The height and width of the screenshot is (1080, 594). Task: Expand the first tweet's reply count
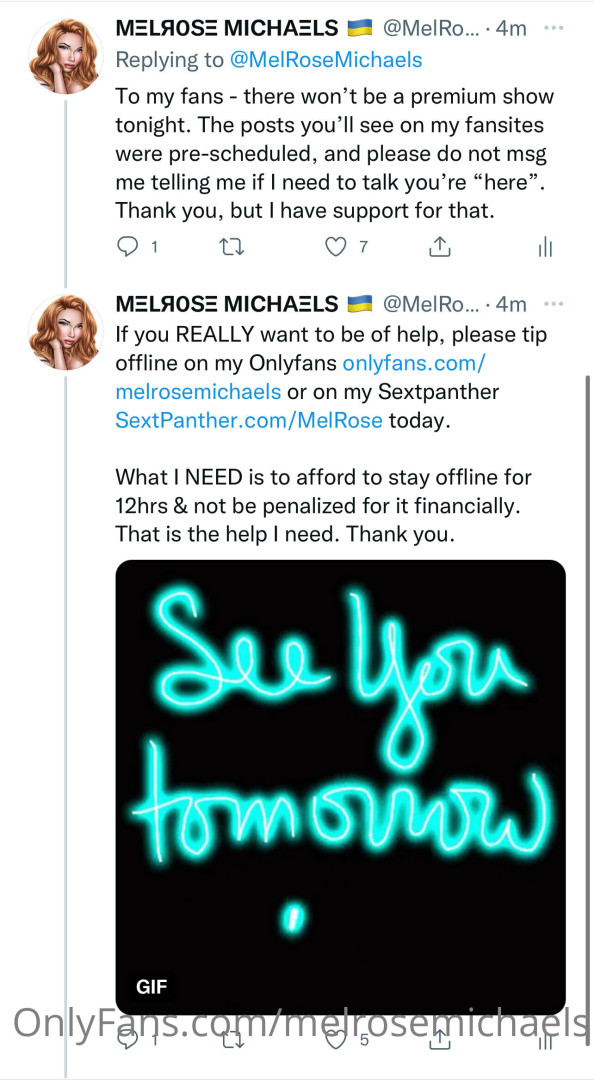pyautogui.click(x=153, y=246)
